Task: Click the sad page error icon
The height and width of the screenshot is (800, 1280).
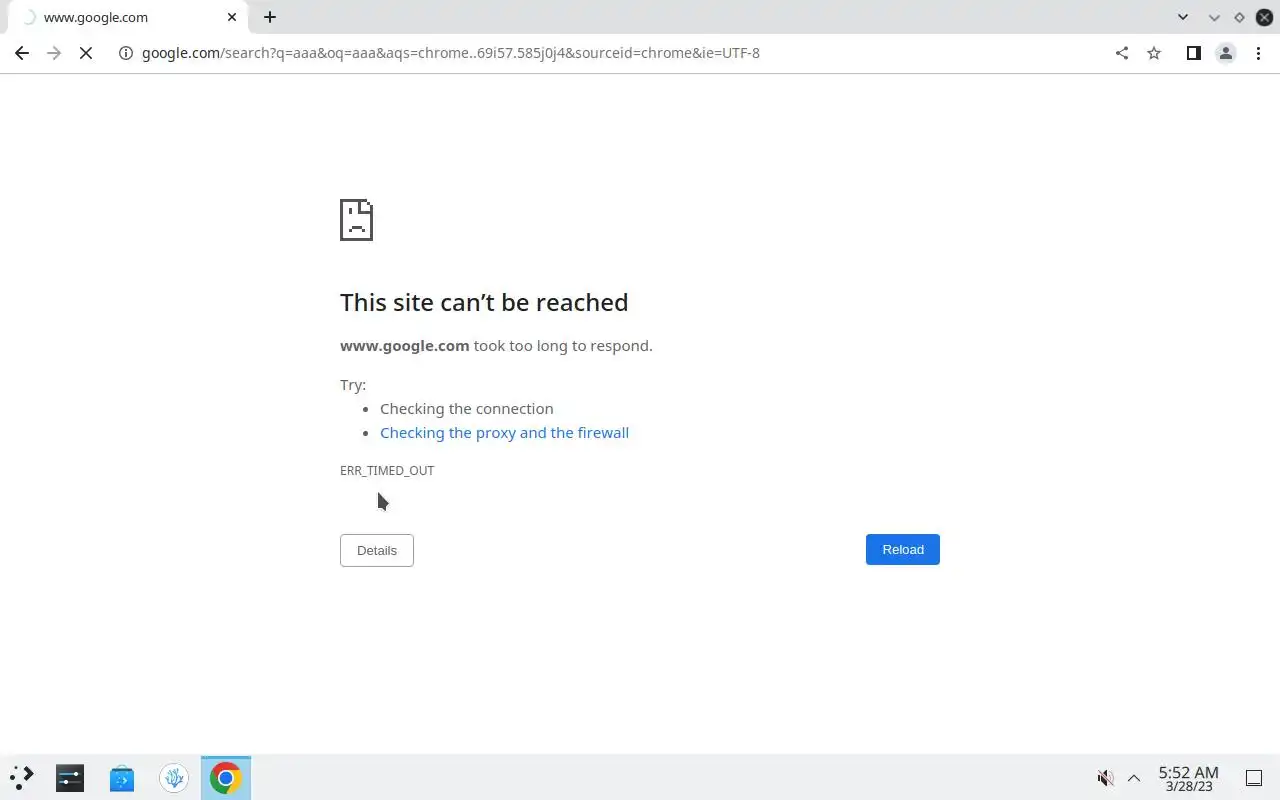Action: click(356, 220)
